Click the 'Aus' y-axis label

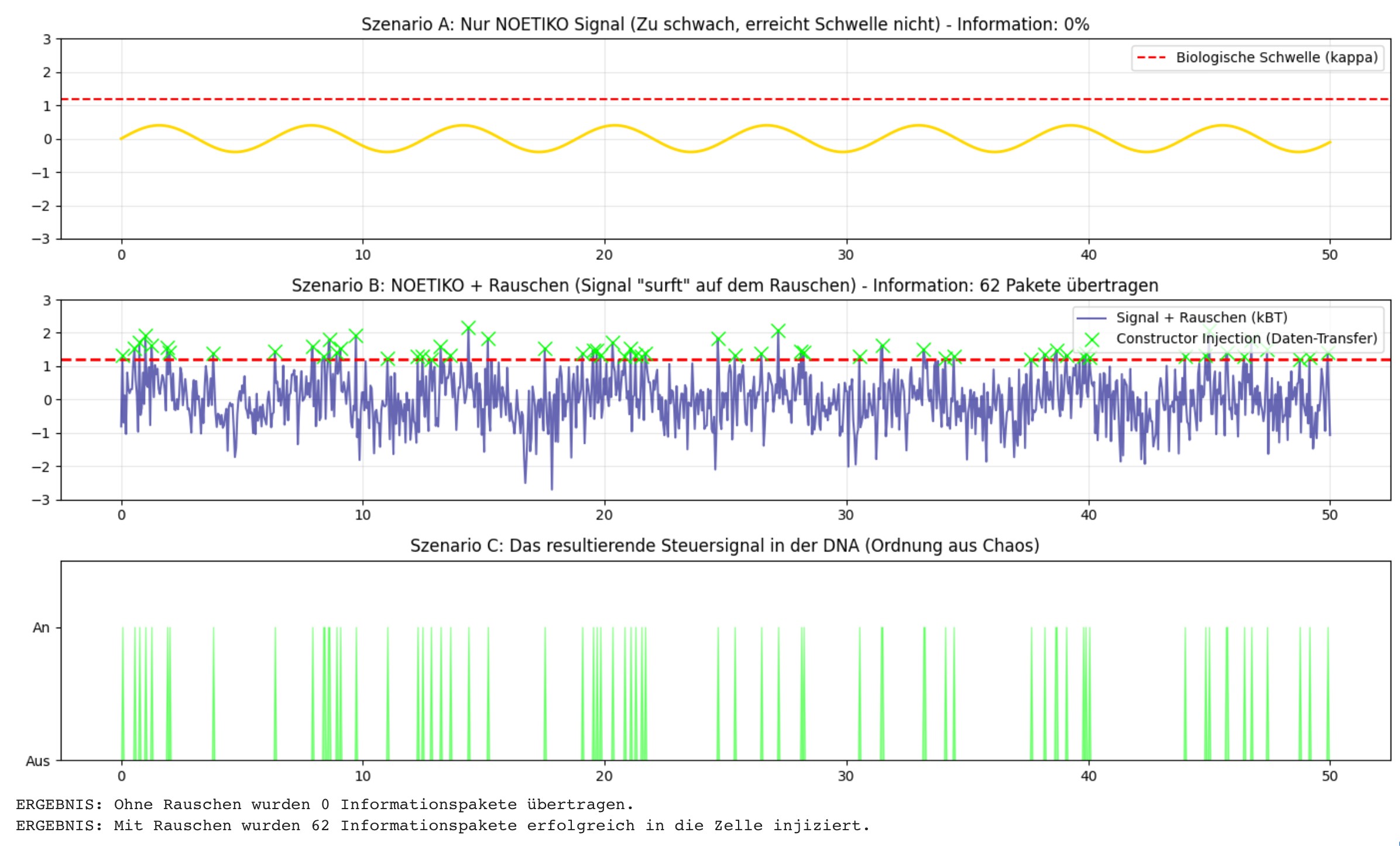[x=38, y=761]
